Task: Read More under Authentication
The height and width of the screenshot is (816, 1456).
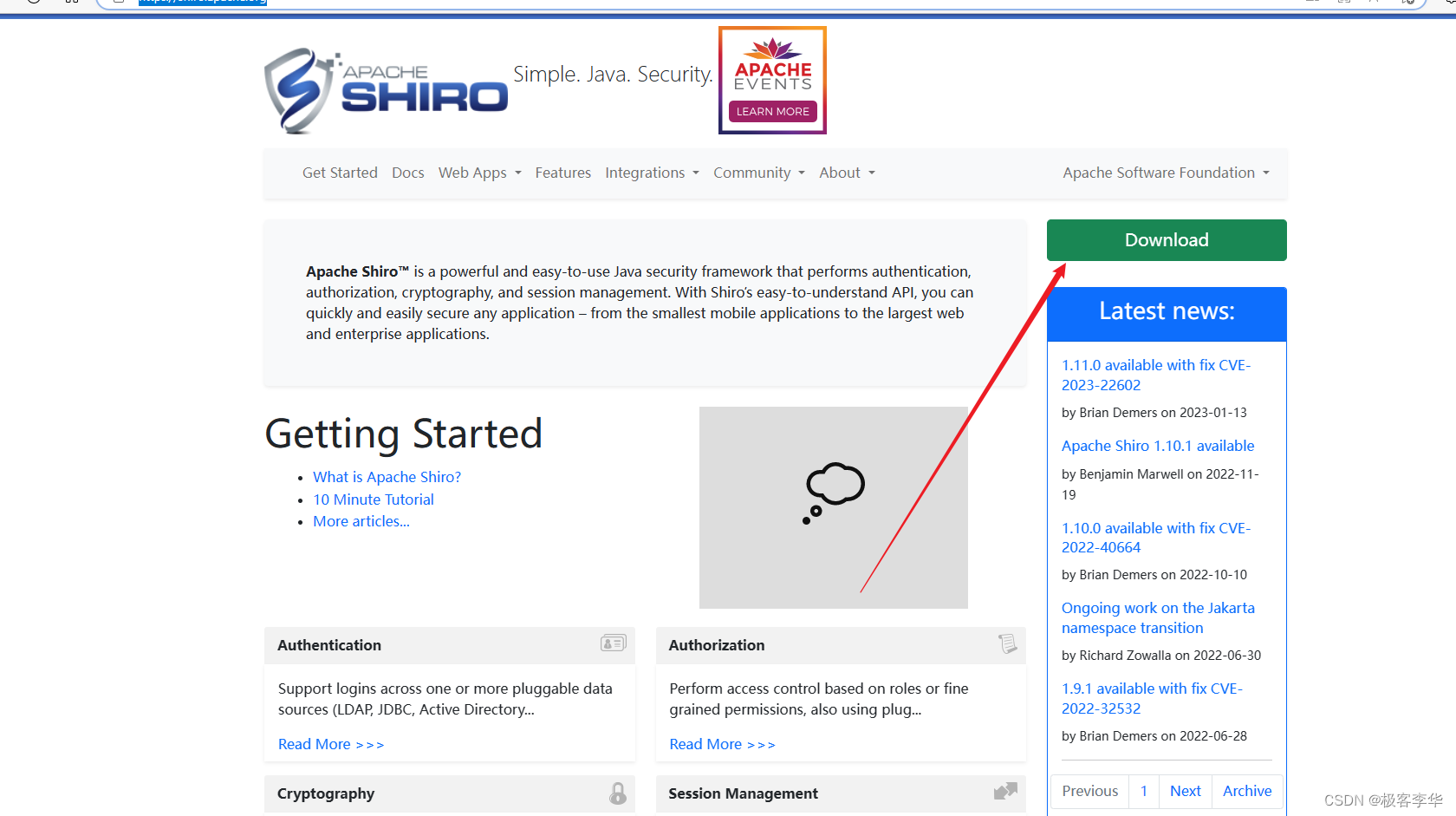Action: (x=331, y=744)
